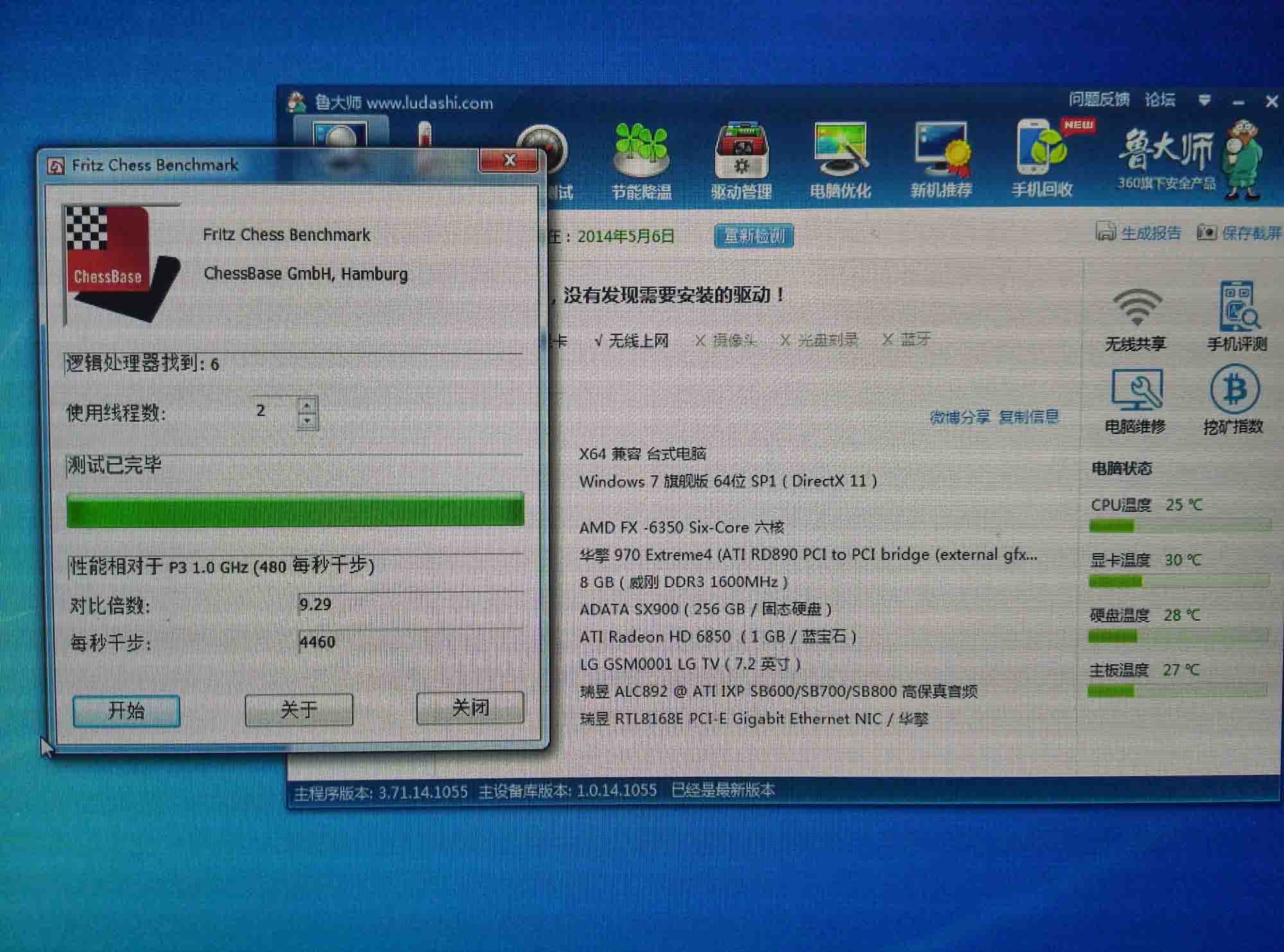This screenshot has height=952, width=1284.
Task: Click the AMD FX-6350 Six-Core processor entry
Action: (x=682, y=528)
